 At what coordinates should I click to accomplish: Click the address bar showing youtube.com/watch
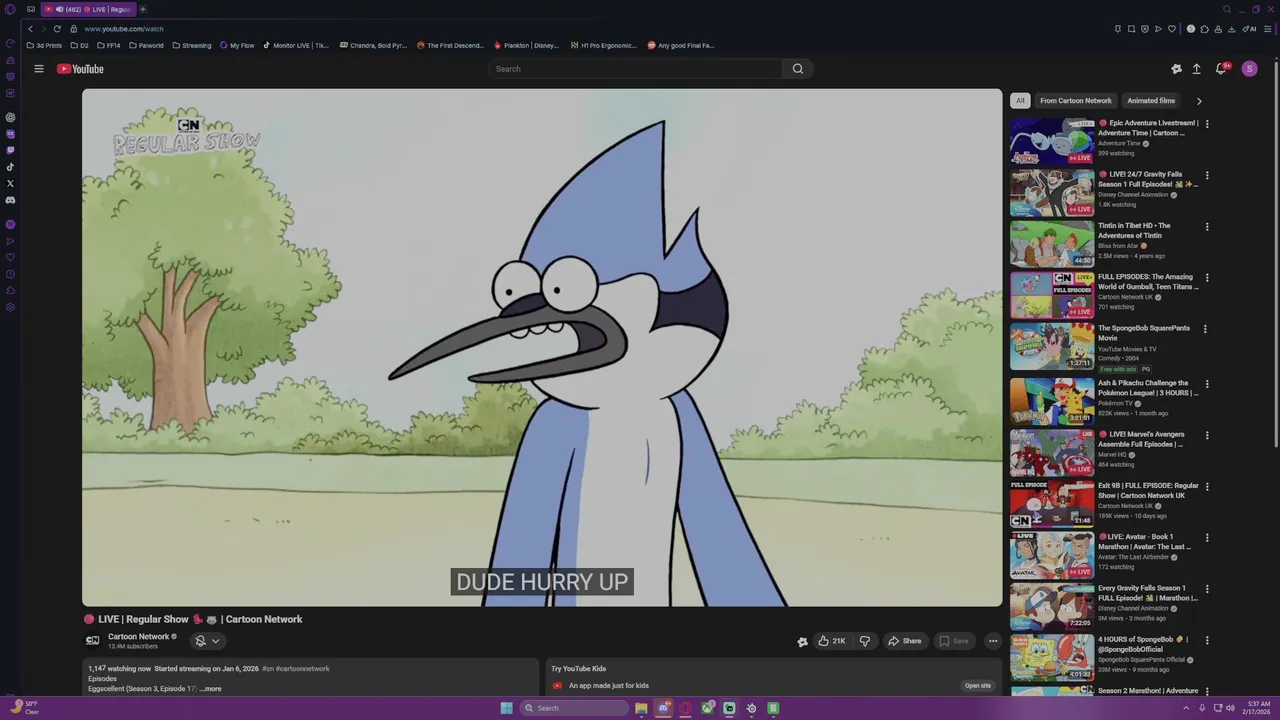pos(123,29)
